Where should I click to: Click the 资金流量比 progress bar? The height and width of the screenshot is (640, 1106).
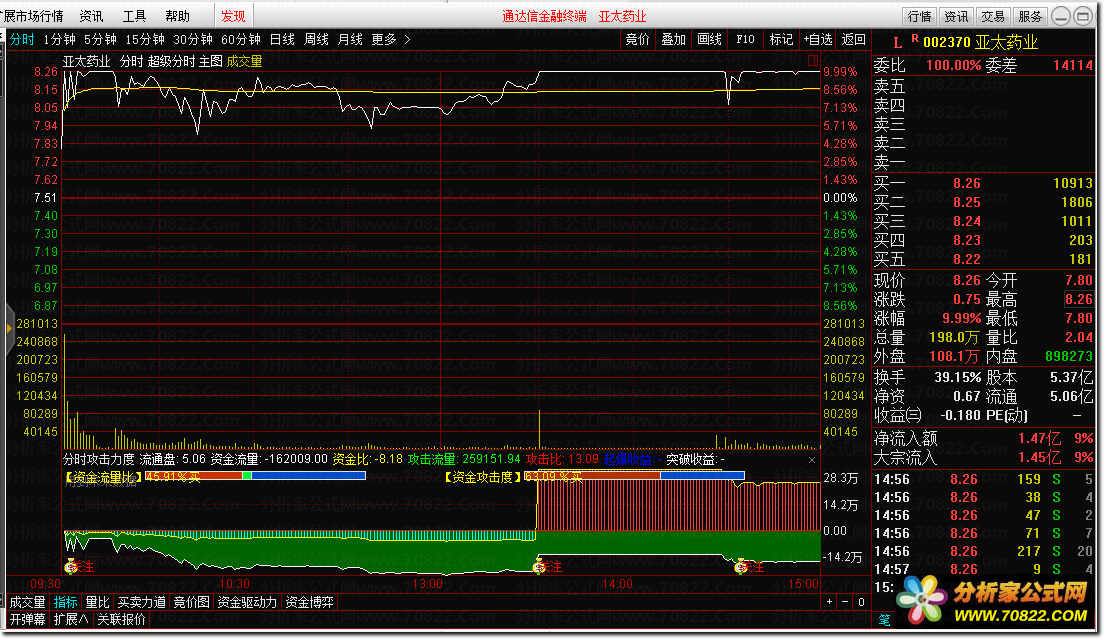tap(255, 476)
